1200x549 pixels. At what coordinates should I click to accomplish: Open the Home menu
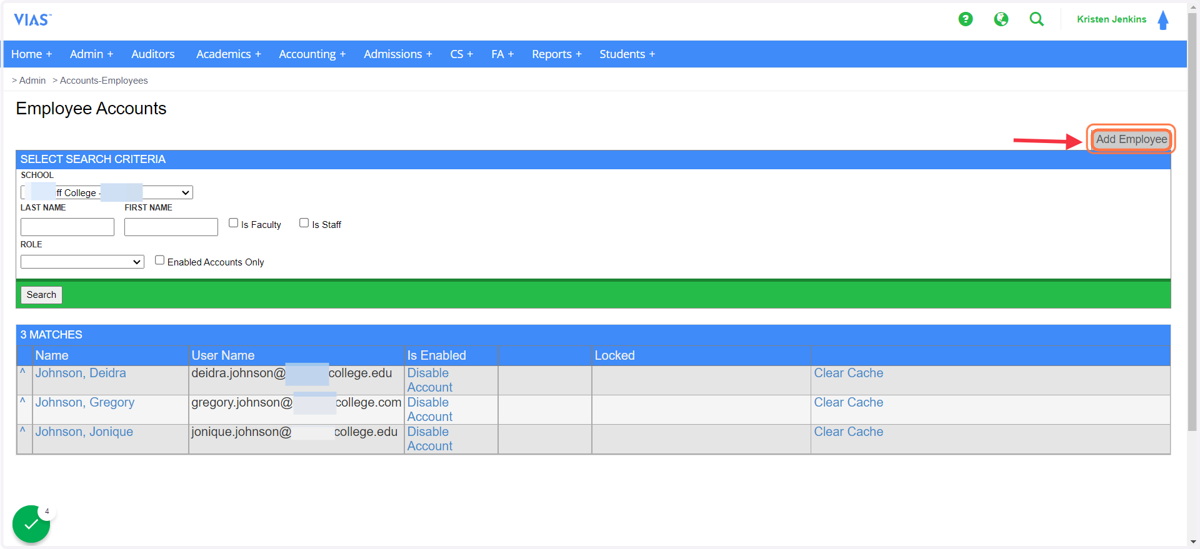point(31,54)
